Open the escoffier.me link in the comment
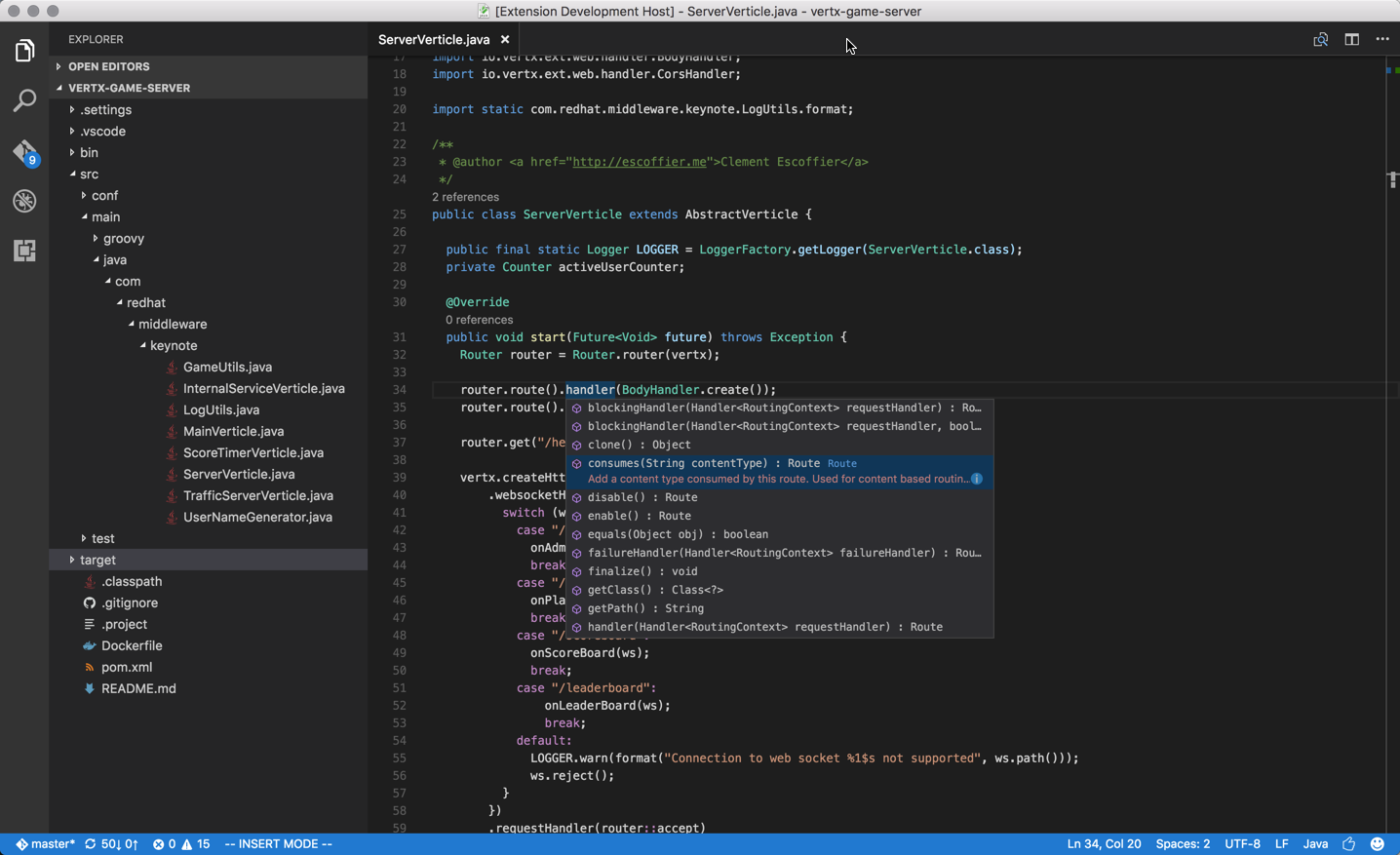Screen dimensions: 1400x855 639,162
